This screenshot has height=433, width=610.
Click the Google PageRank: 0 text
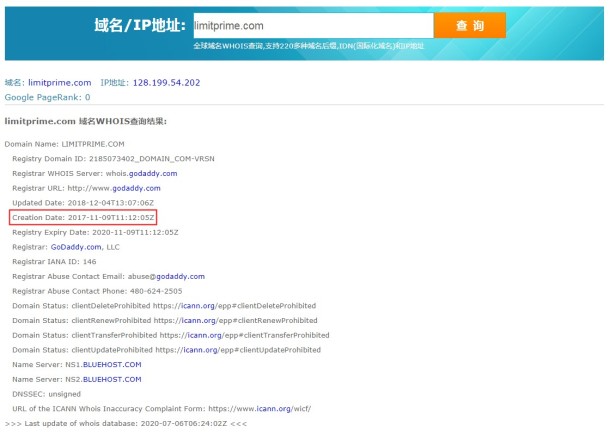point(47,97)
